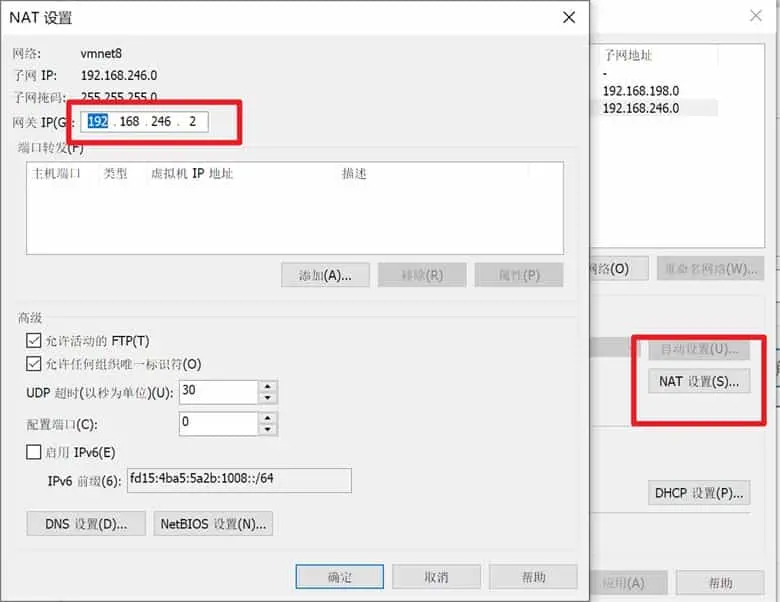Increase UDP 超时 value with up arrow
Image resolution: width=780 pixels, height=602 pixels.
click(x=269, y=386)
